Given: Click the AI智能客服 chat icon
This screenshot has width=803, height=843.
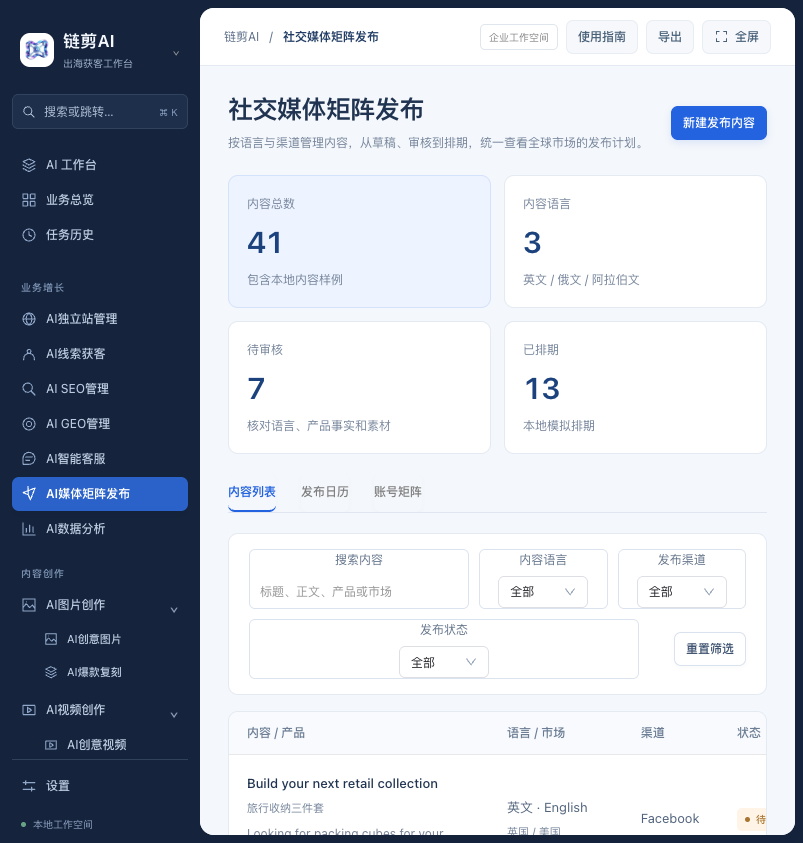Looking at the screenshot, I should [29, 459].
